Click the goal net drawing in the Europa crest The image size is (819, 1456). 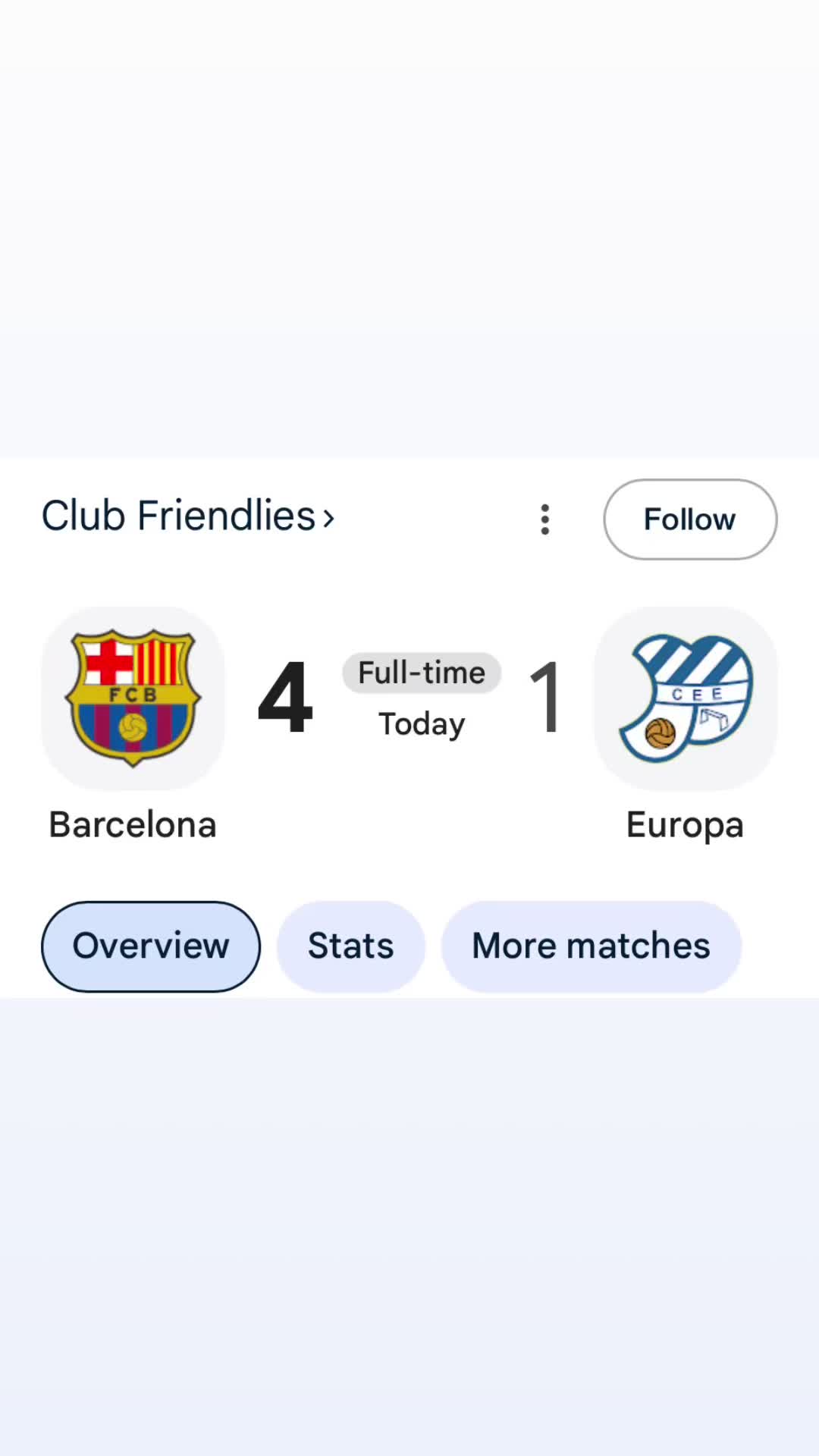714,718
